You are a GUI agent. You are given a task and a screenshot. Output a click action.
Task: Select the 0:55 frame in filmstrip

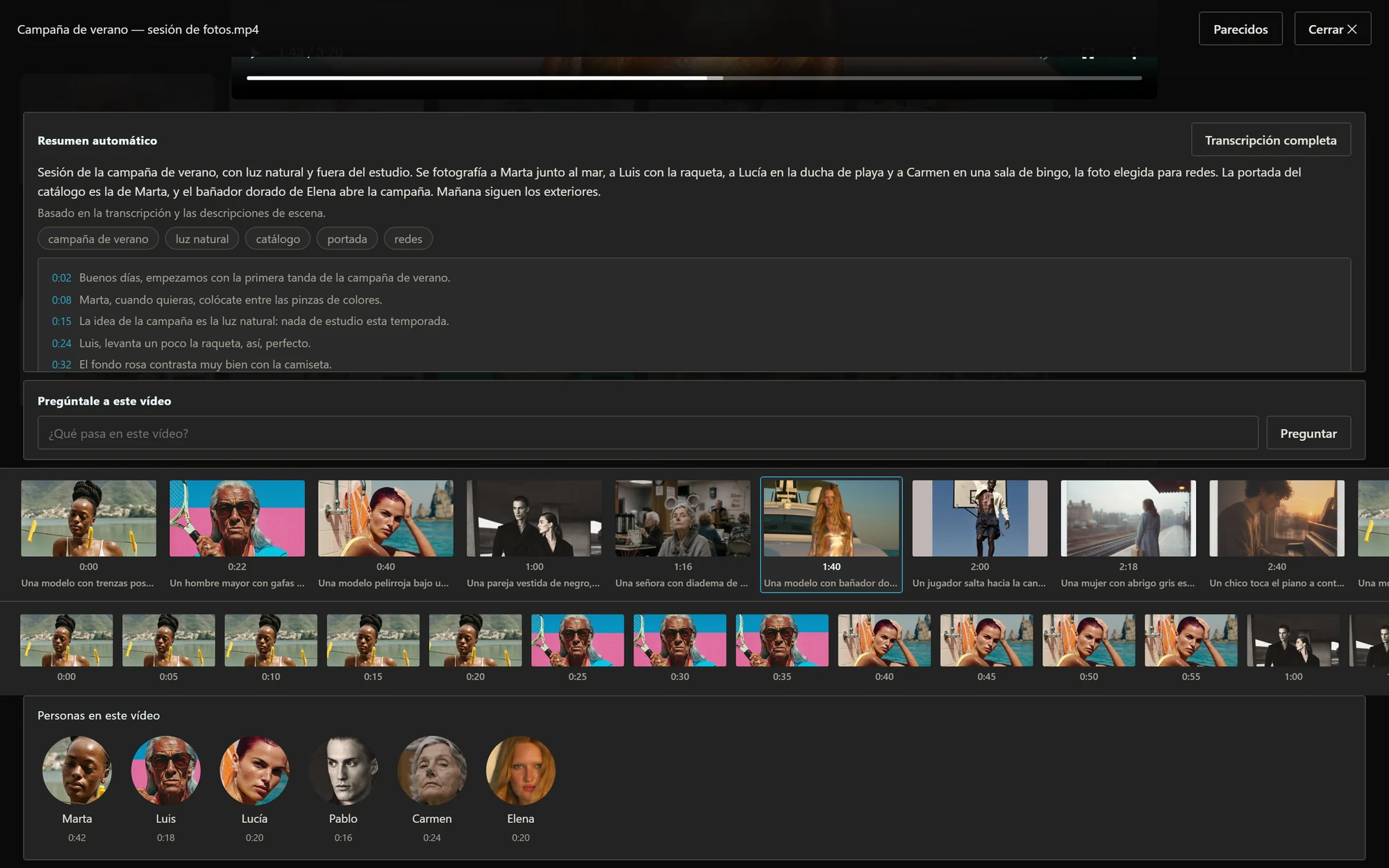(x=1191, y=647)
